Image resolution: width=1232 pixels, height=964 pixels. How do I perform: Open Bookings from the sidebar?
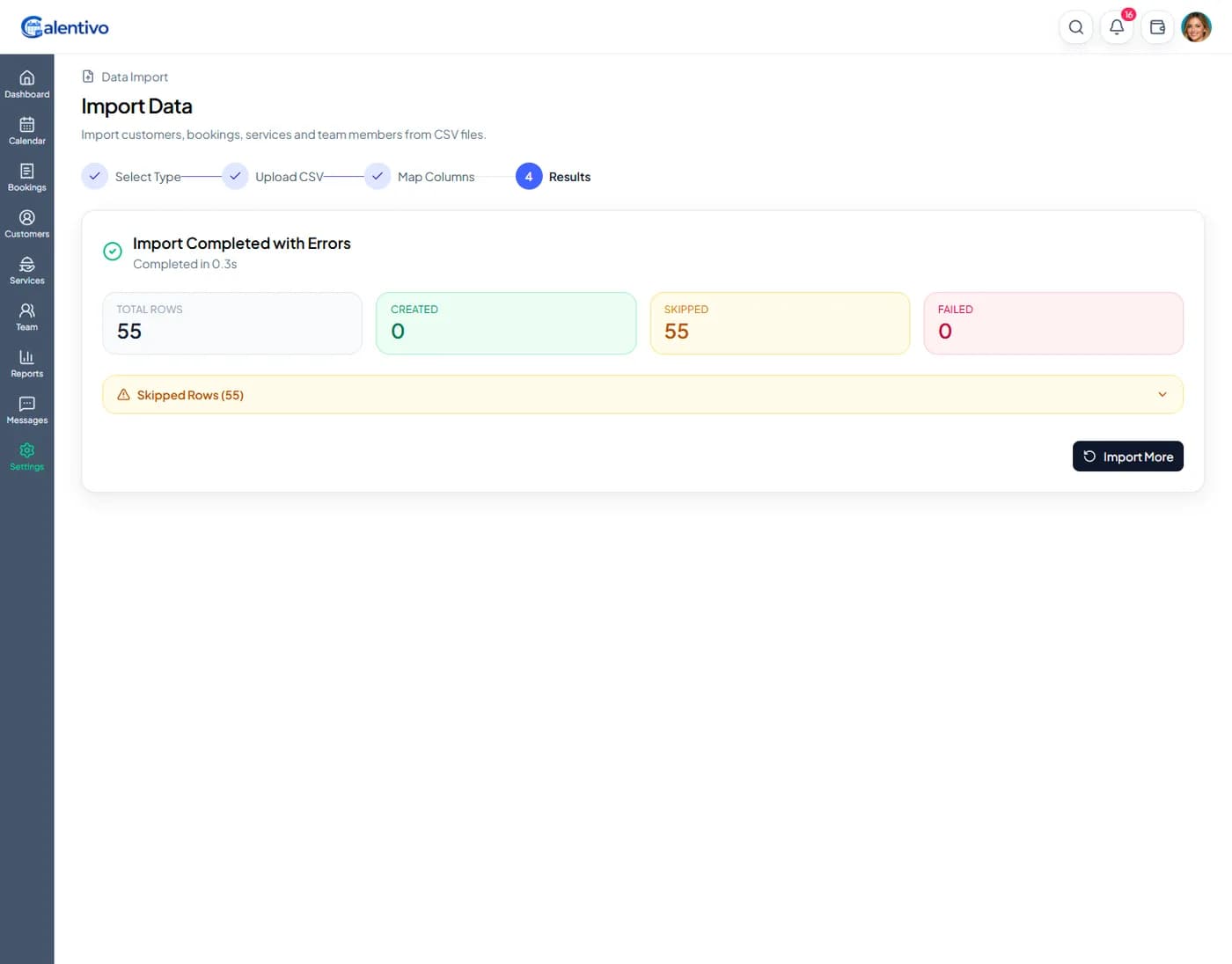(27, 177)
